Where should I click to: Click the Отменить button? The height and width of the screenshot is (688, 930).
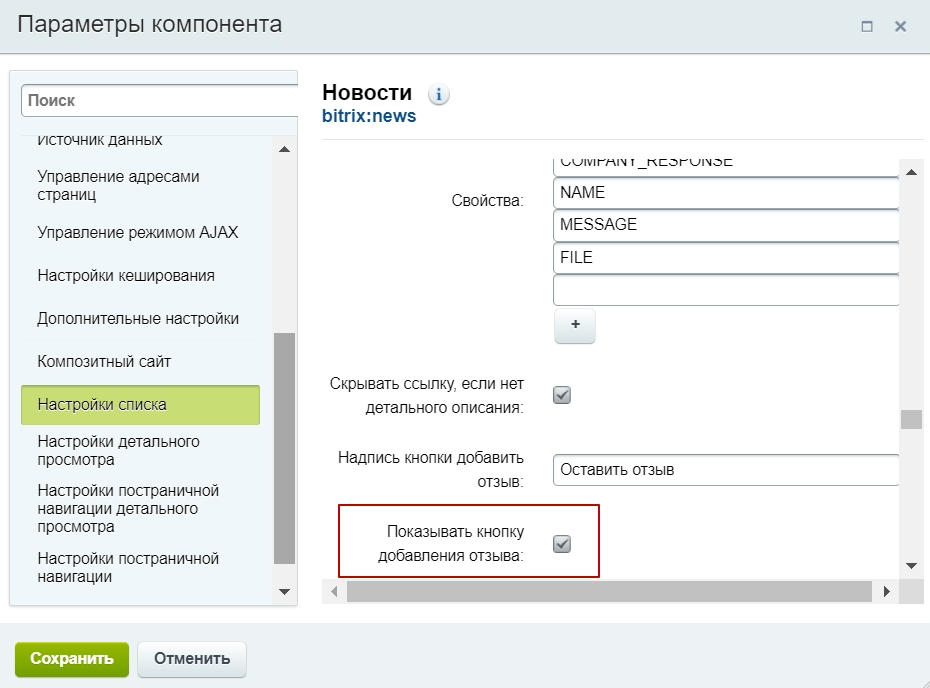point(191,658)
